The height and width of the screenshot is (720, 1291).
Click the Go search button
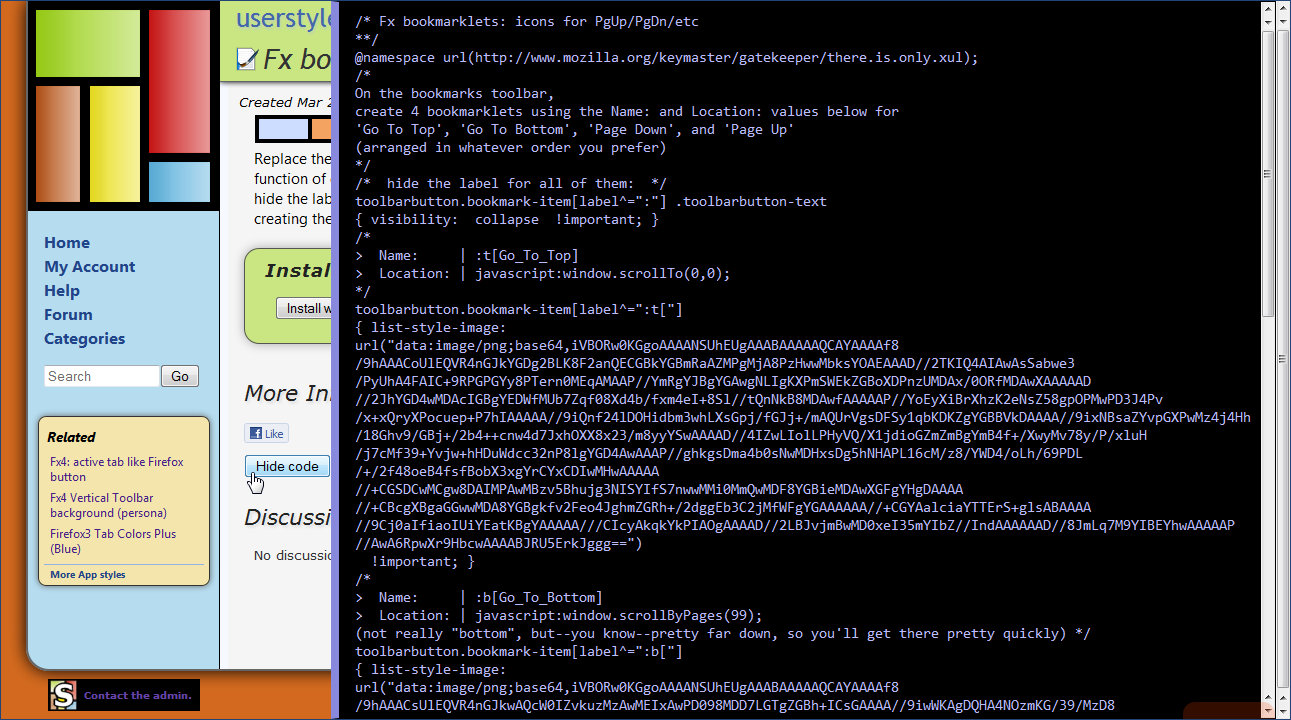[x=180, y=376]
